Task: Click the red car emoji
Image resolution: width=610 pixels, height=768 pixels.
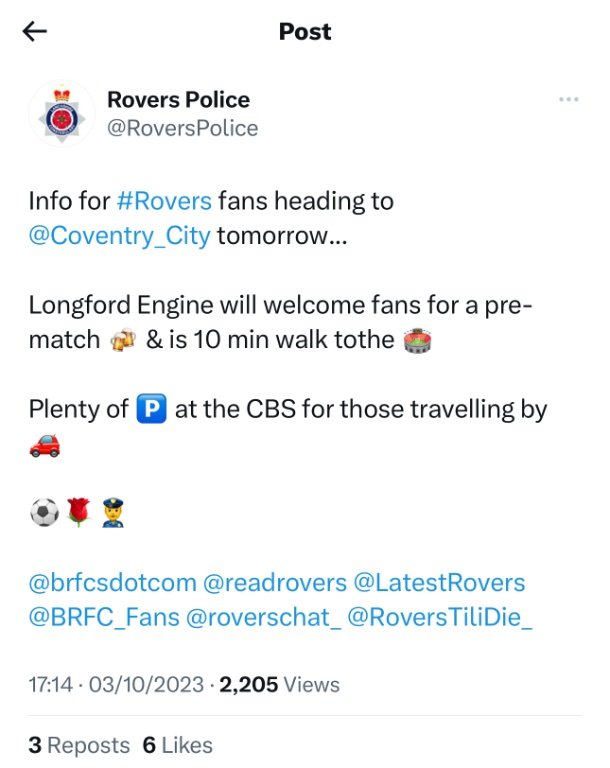Action: click(45, 445)
